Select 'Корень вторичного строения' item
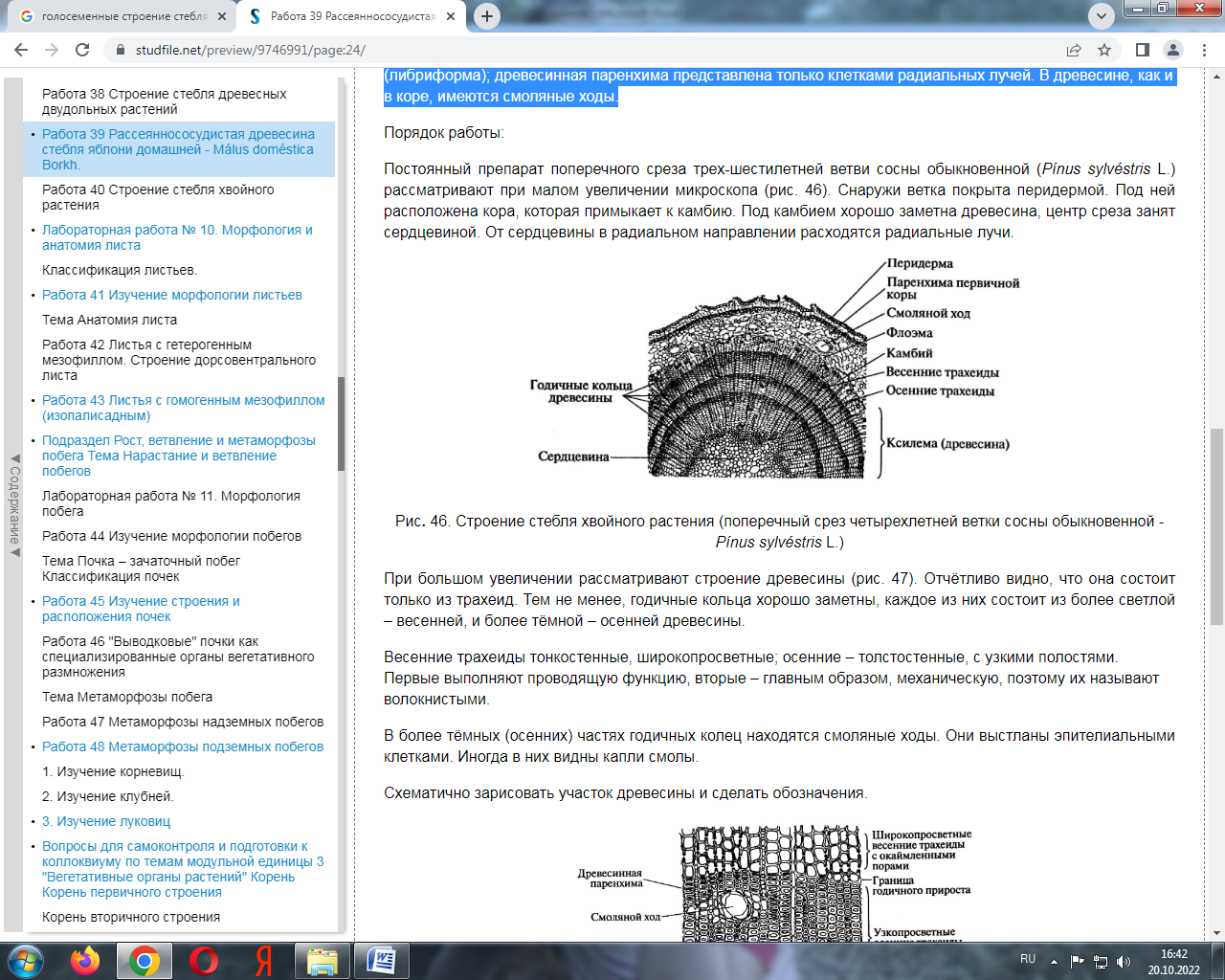Image resolution: width=1225 pixels, height=980 pixels. [x=131, y=917]
